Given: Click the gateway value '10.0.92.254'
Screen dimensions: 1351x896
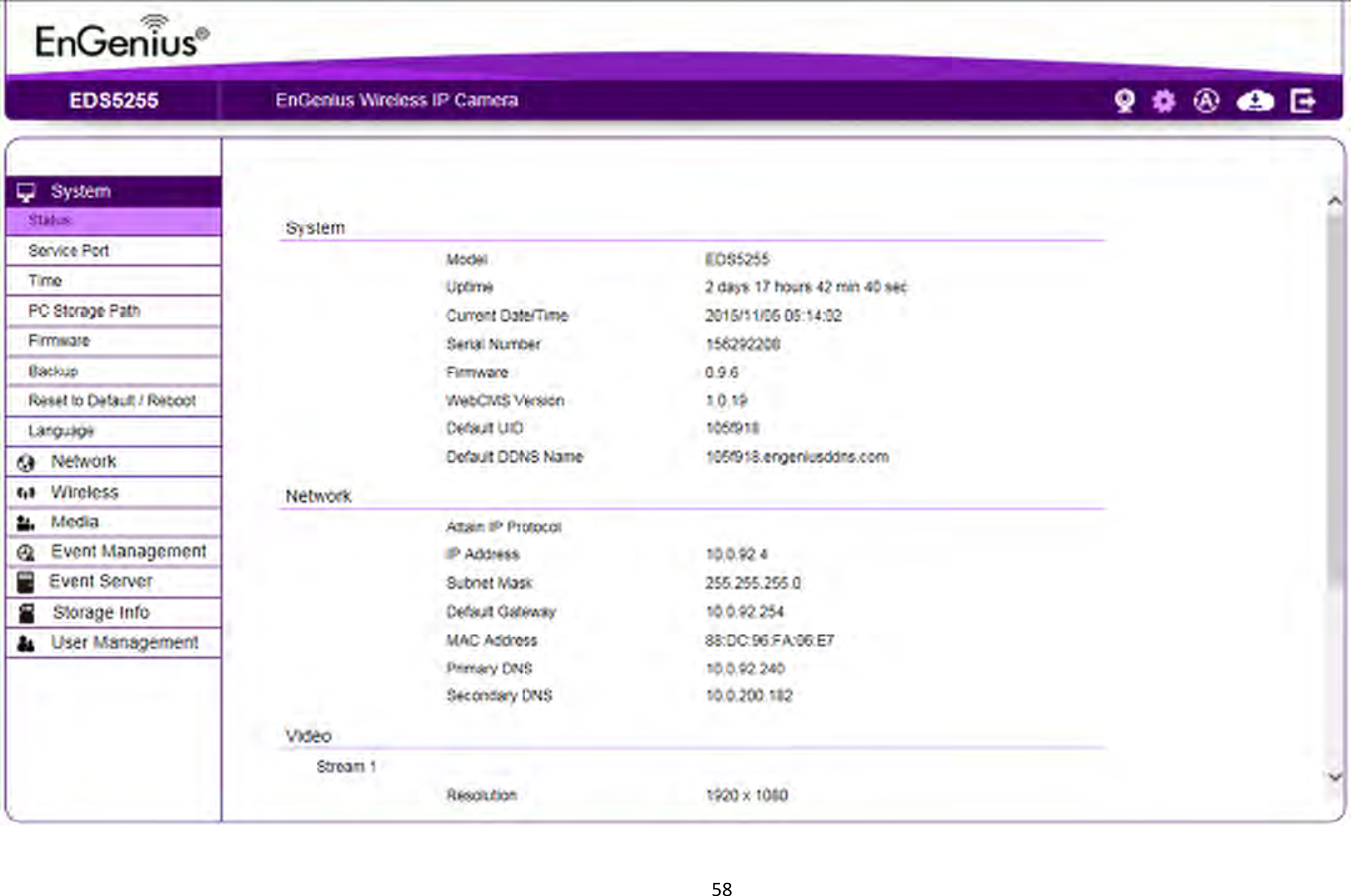Looking at the screenshot, I should (x=744, y=612).
